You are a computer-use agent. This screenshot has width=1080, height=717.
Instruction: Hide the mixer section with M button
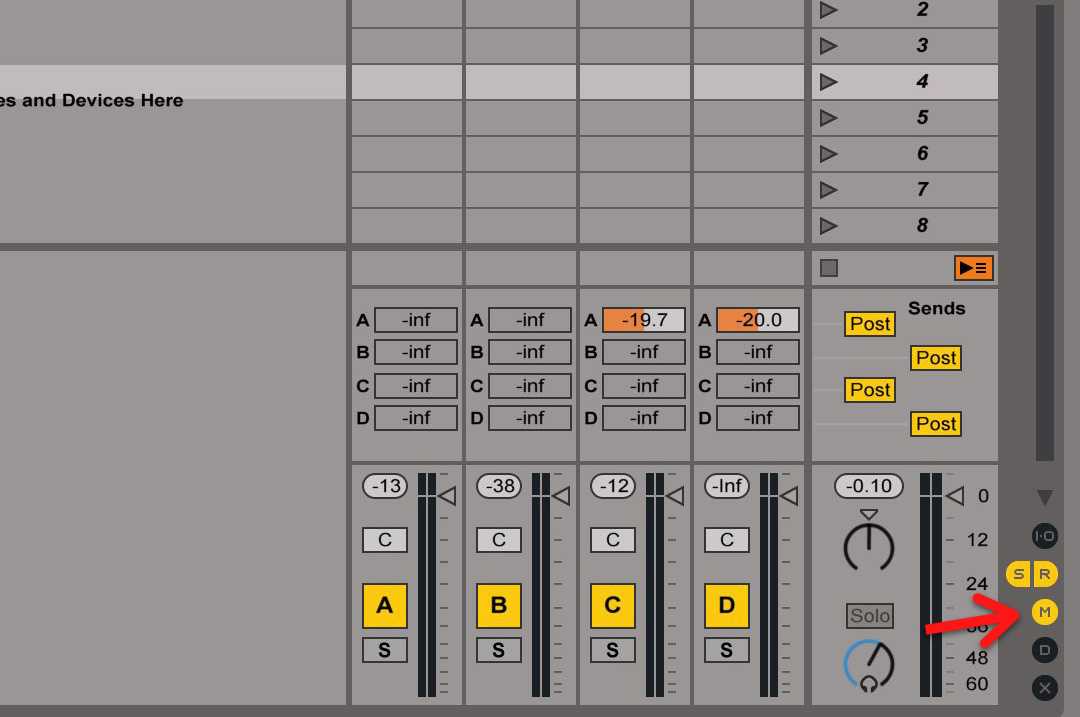point(1044,612)
